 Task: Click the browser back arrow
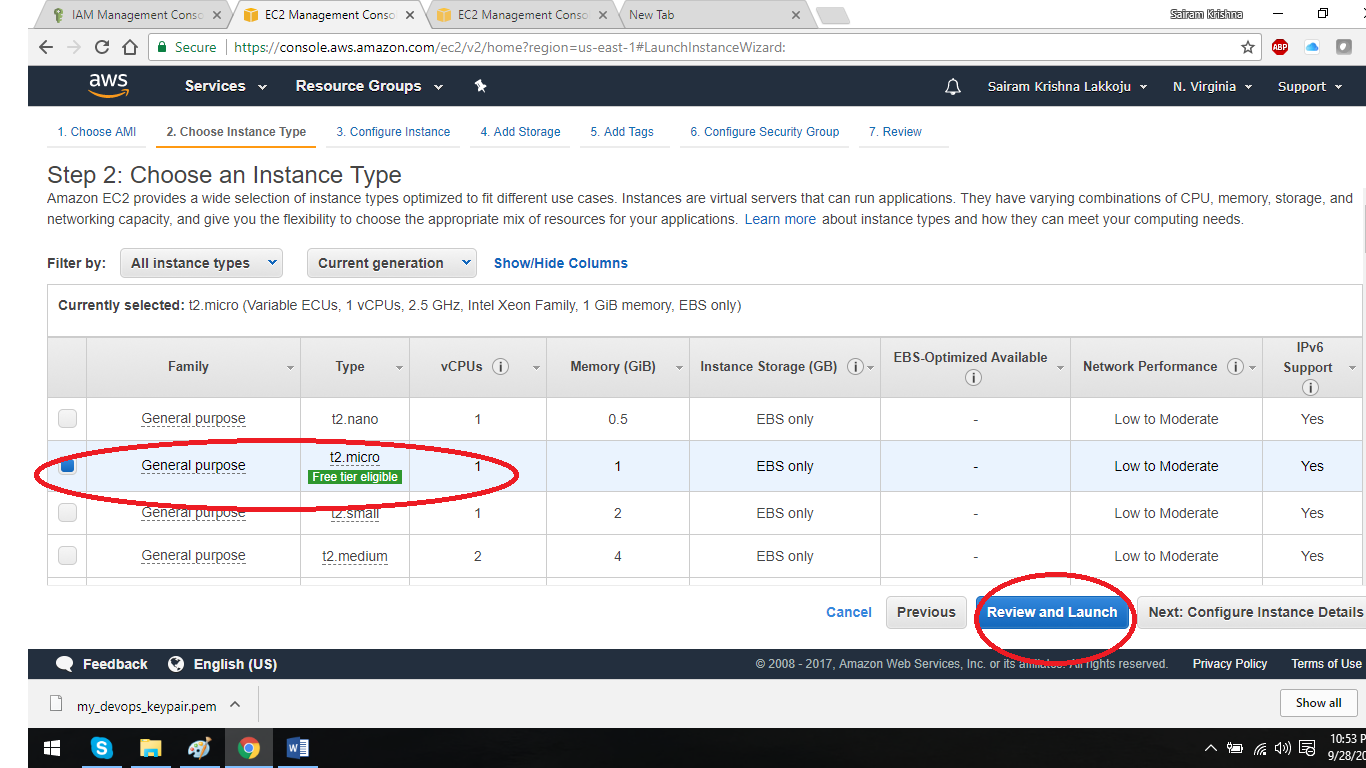(x=46, y=47)
